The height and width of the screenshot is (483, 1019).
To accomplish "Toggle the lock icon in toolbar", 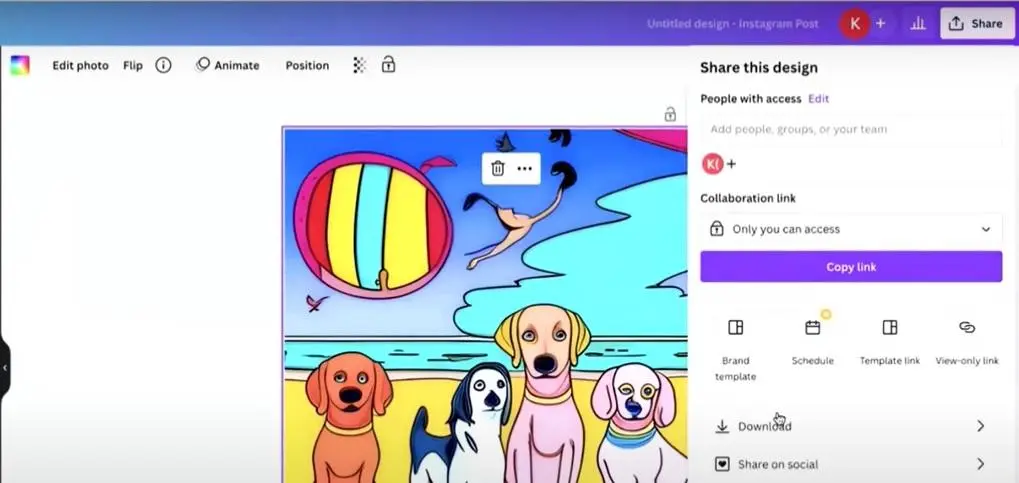I will (x=388, y=65).
